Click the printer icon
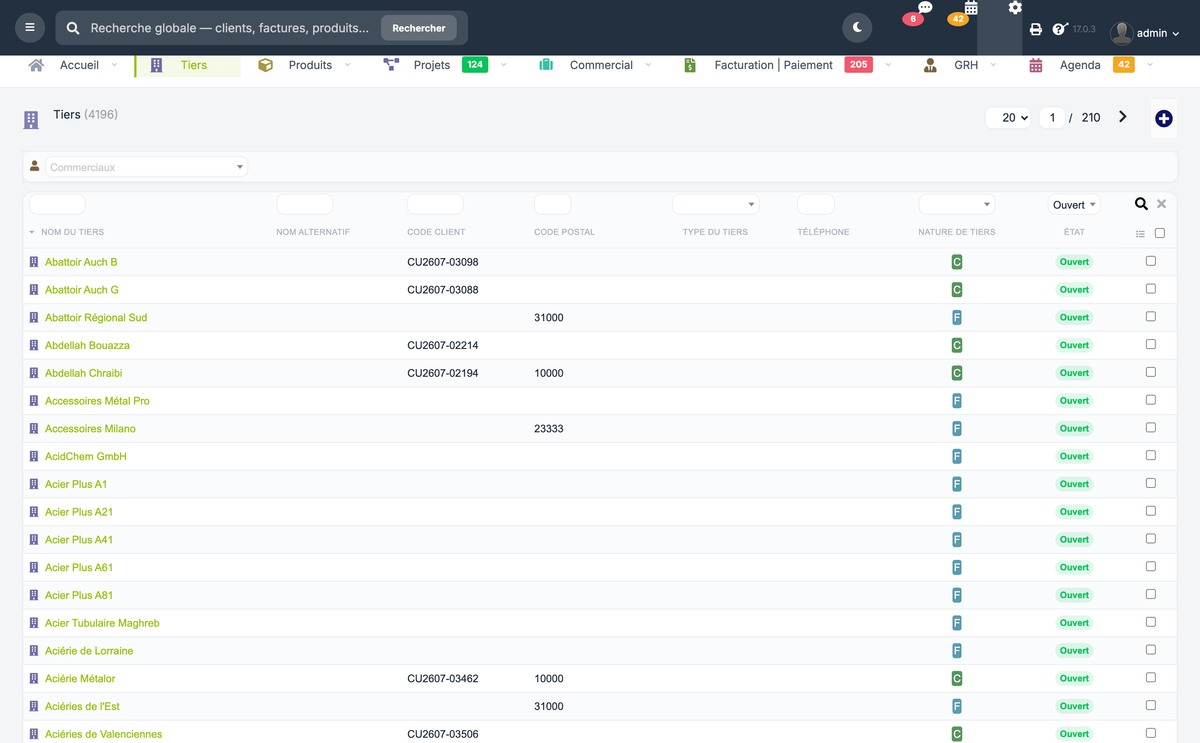Viewport: 1200px width, 743px height. tap(1036, 30)
